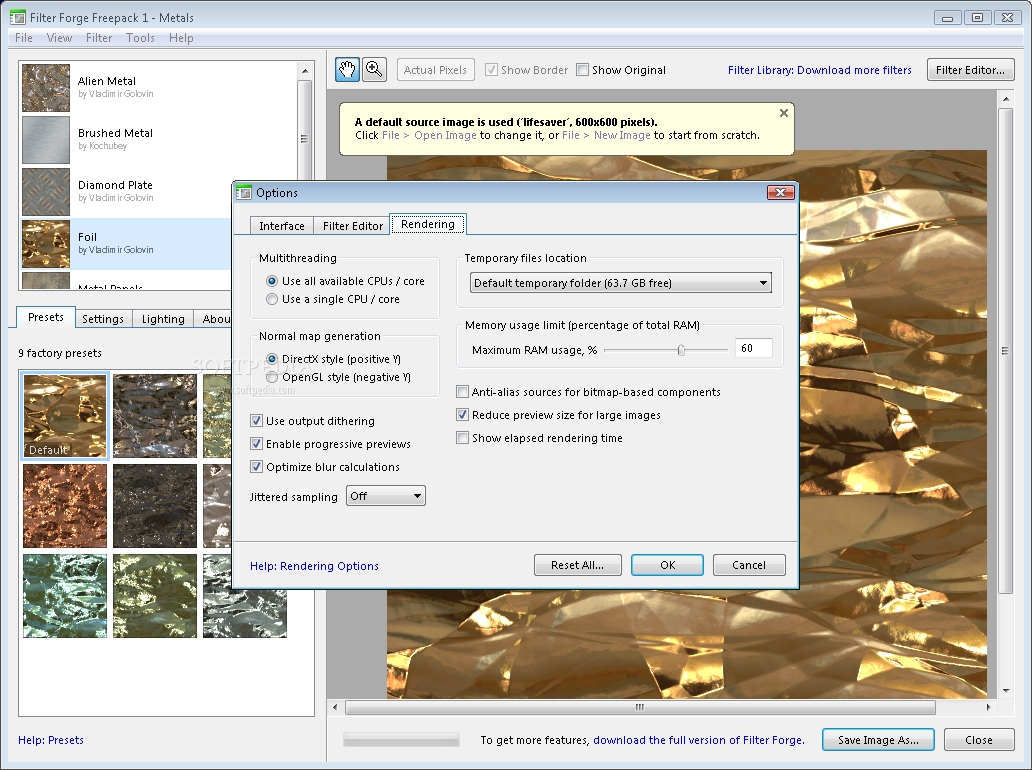Switch to the Filter Editor tab in Options
The image size is (1032, 770).
point(353,226)
